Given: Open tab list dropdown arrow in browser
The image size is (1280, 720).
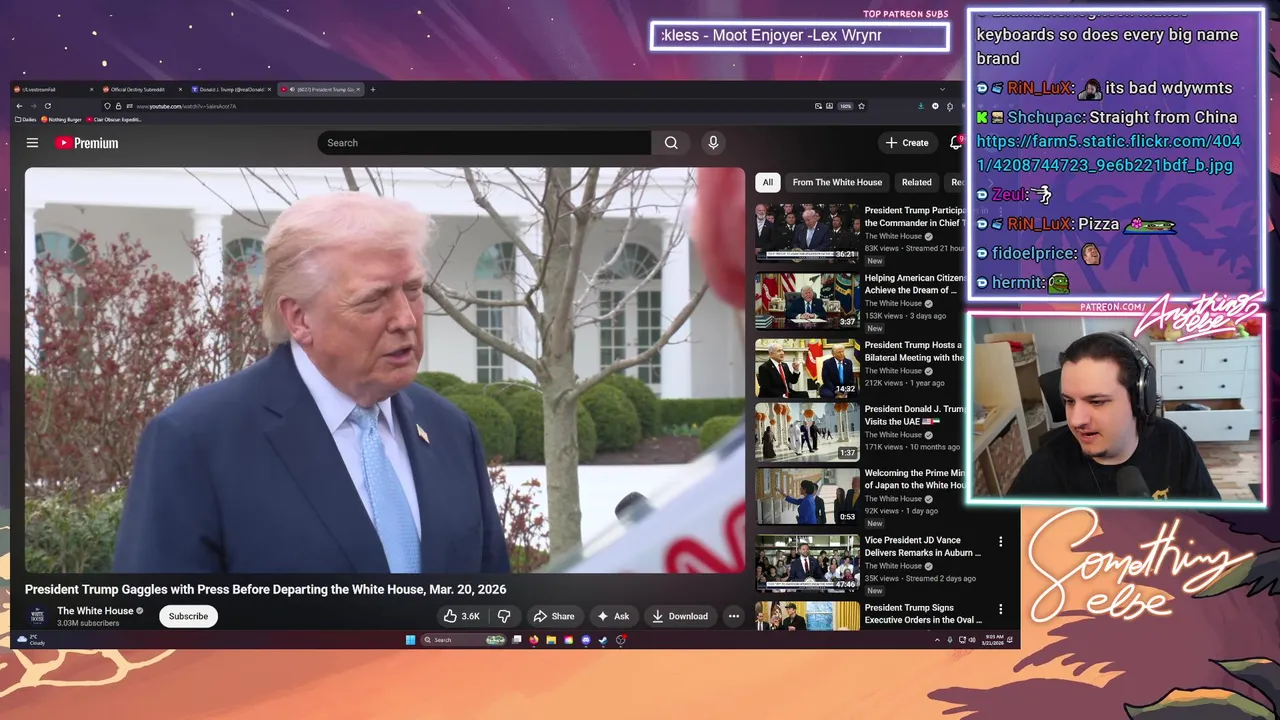Looking at the screenshot, I should [942, 89].
